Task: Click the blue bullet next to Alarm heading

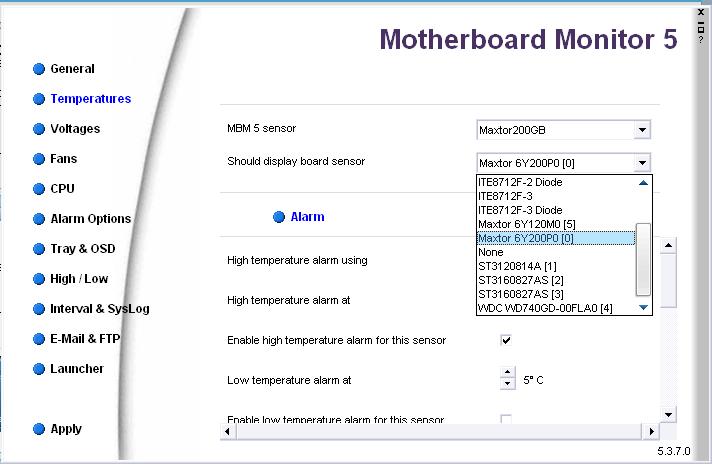Action: tap(279, 217)
